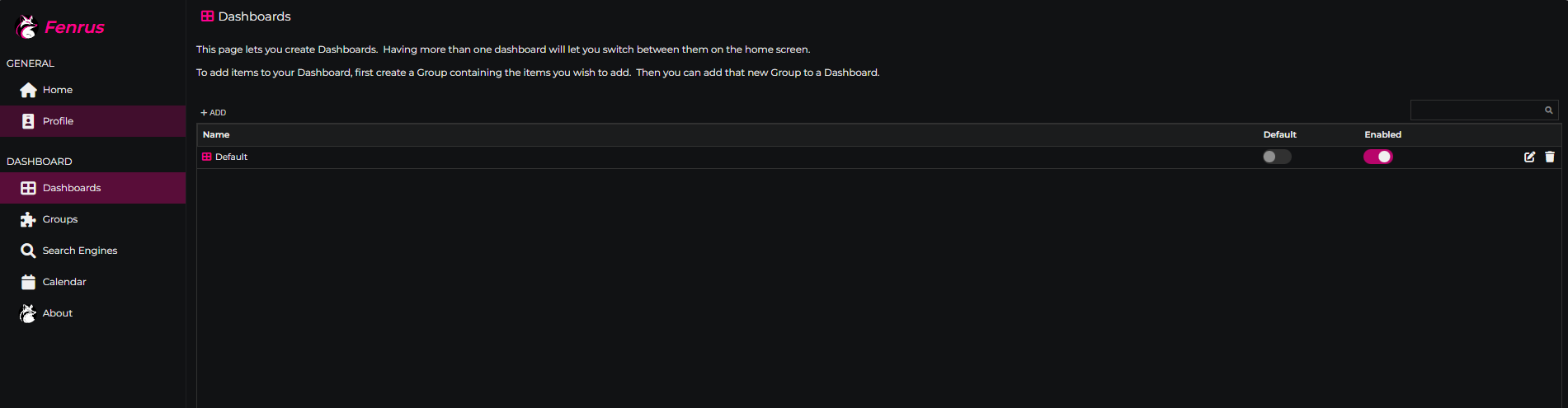Click the Fenrus brand title text

(74, 27)
